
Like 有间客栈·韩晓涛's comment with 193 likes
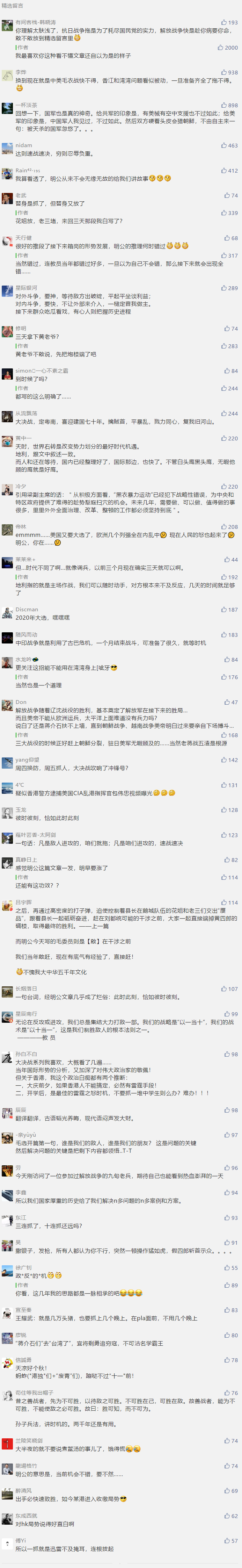[224, 22]
